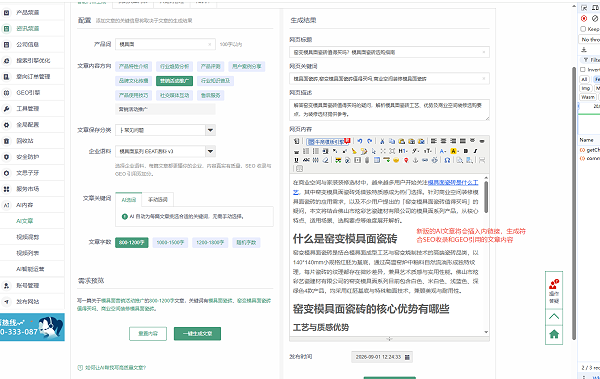Undo last edit in article editor
This screenshot has height=379, width=600.
pos(360,141)
